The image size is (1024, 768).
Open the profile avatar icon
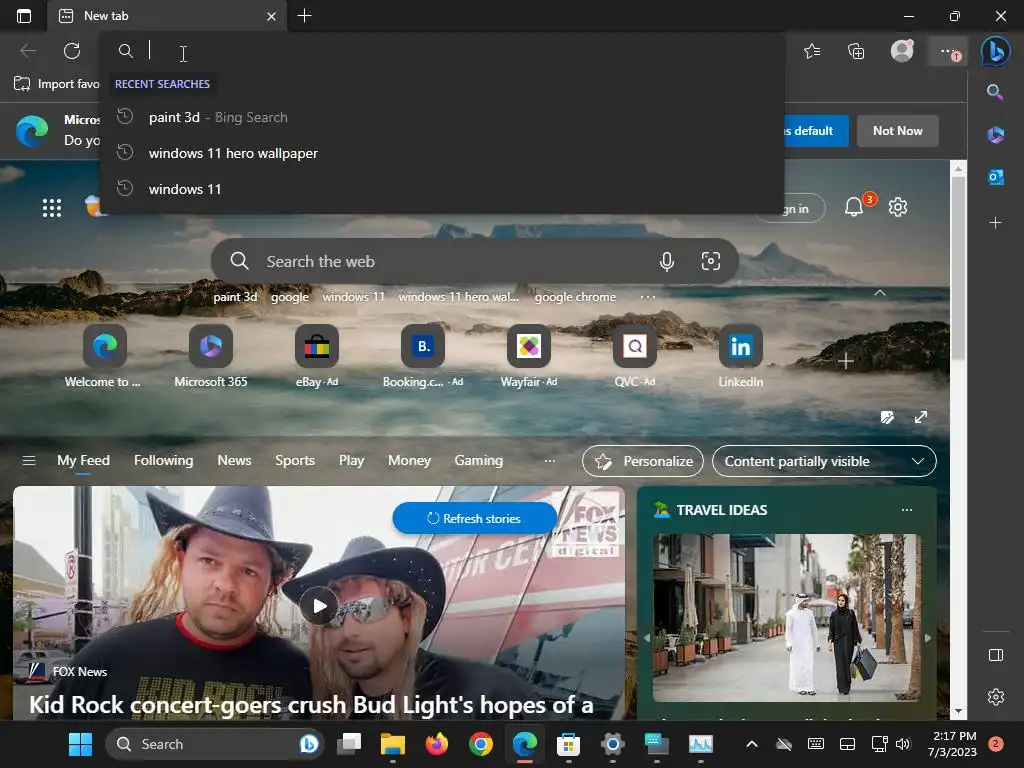click(902, 51)
